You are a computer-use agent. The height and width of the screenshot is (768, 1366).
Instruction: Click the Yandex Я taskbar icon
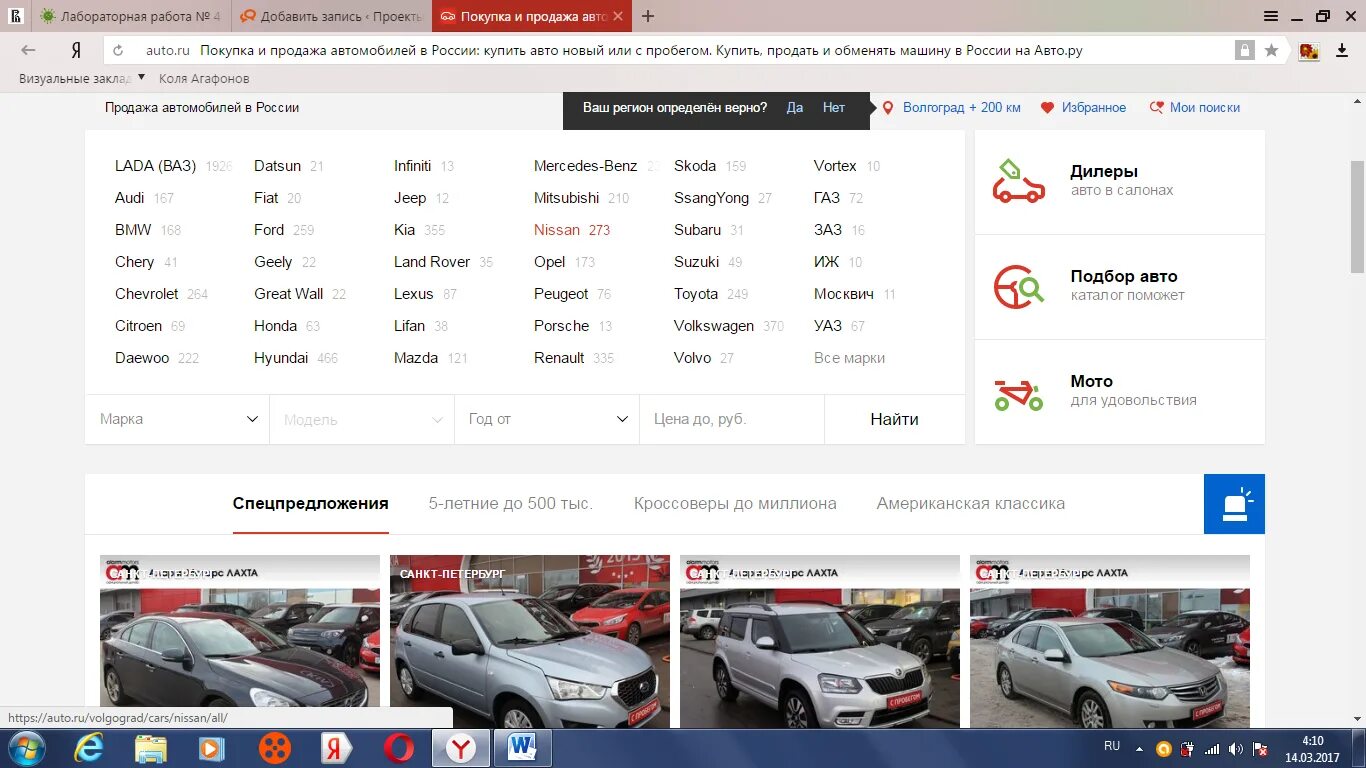pyautogui.click(x=336, y=748)
